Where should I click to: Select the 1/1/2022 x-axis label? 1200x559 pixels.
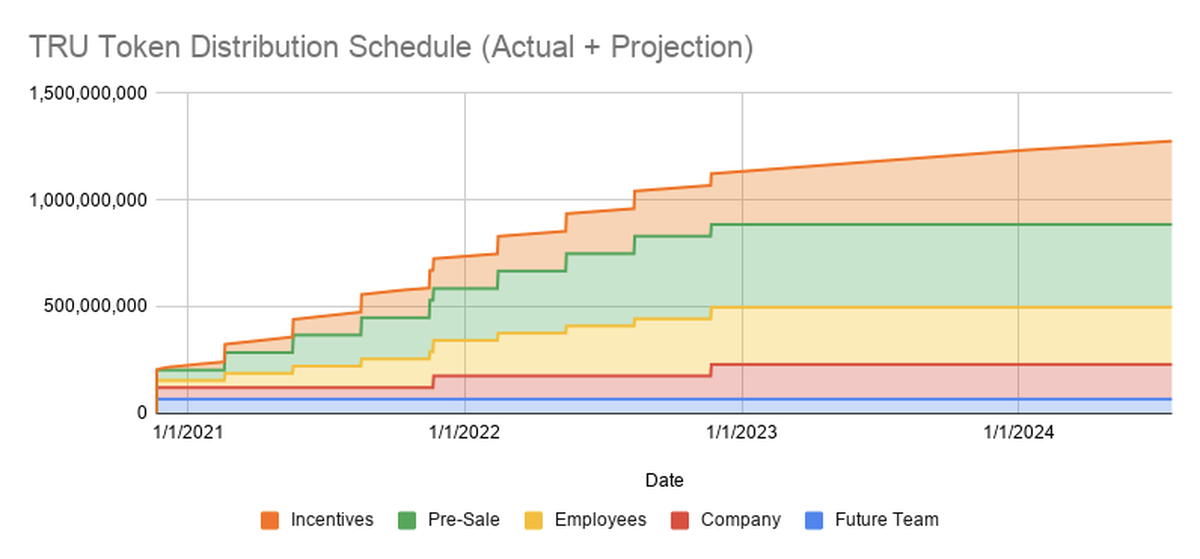[x=465, y=432]
